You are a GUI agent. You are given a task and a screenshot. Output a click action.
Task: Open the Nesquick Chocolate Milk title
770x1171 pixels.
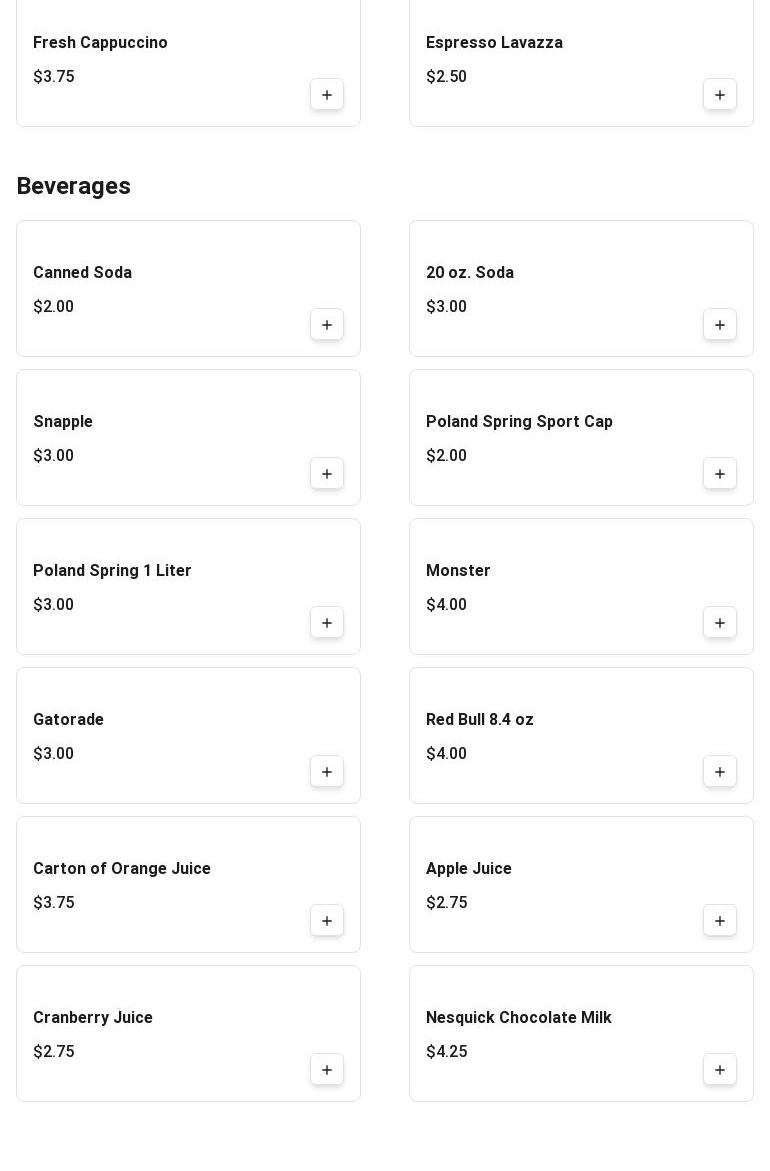pyautogui.click(x=518, y=1018)
